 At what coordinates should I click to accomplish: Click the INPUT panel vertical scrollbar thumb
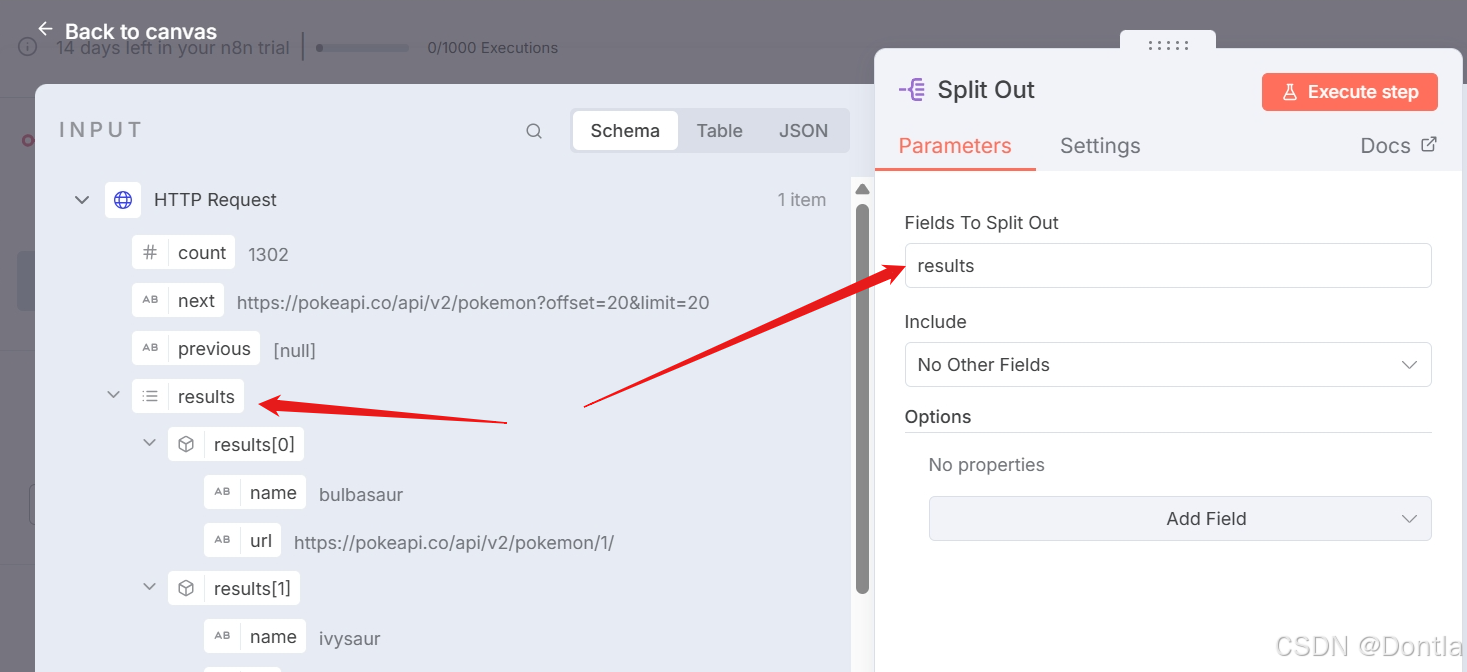(862, 398)
